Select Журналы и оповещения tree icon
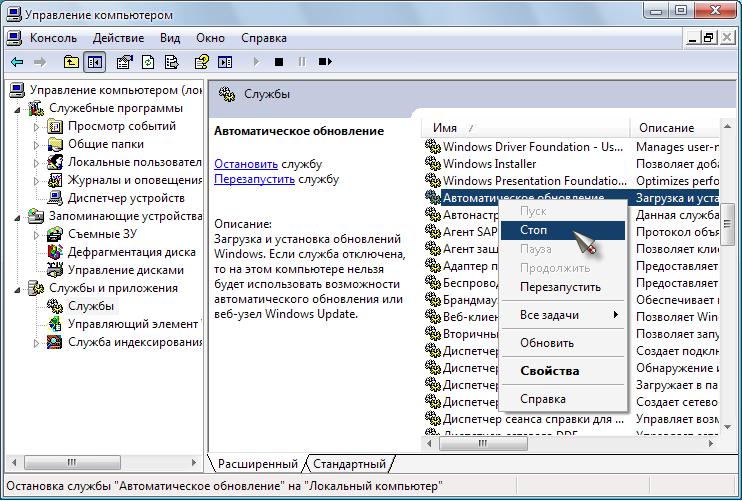Image resolution: width=742 pixels, height=501 pixels. (55, 180)
